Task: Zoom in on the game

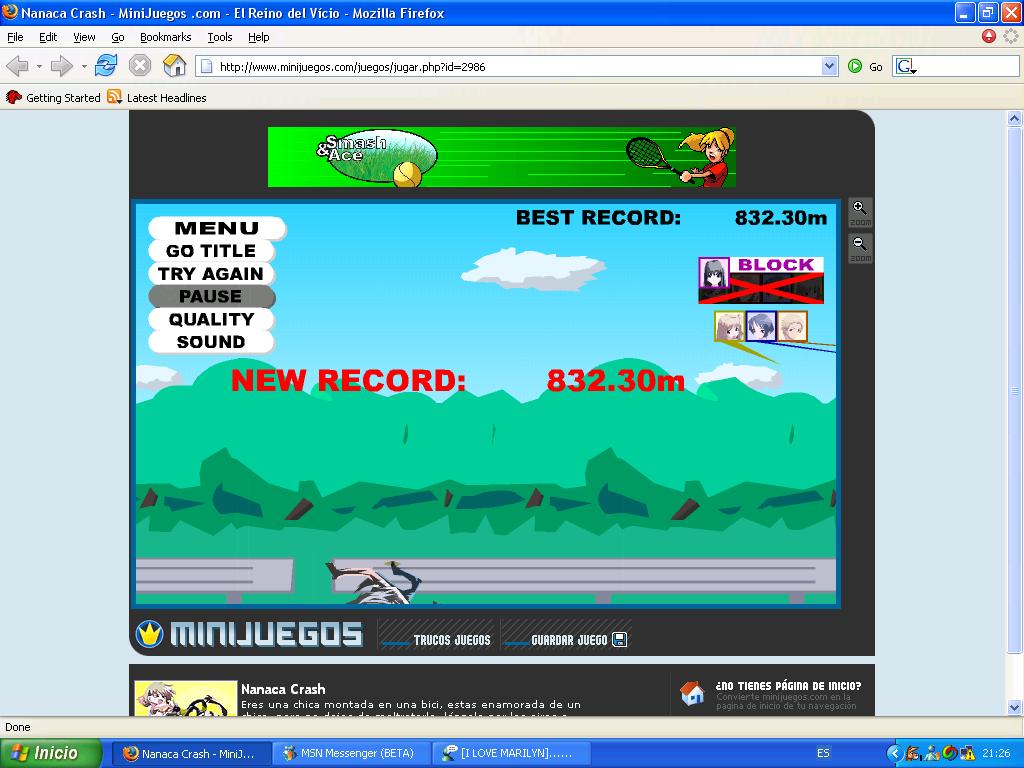Action: [x=860, y=212]
